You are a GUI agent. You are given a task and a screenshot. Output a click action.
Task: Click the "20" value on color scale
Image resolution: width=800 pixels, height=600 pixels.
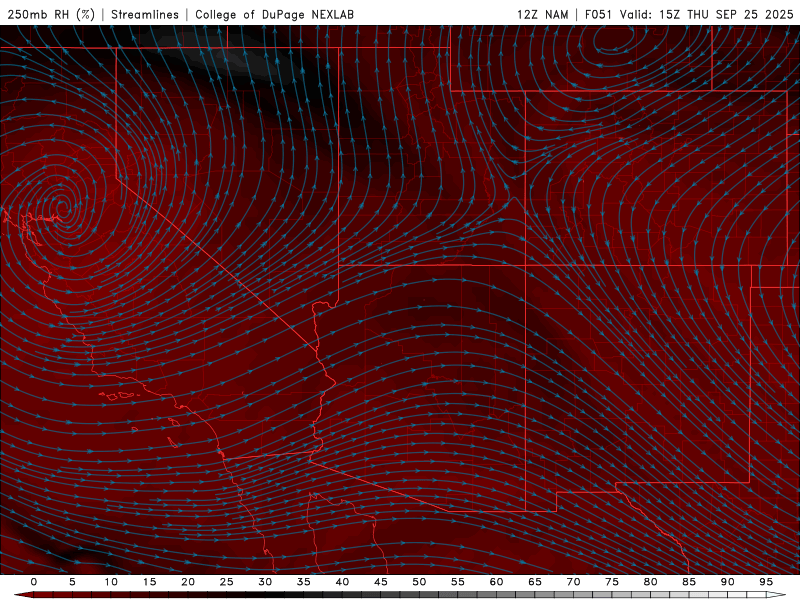(x=188, y=582)
